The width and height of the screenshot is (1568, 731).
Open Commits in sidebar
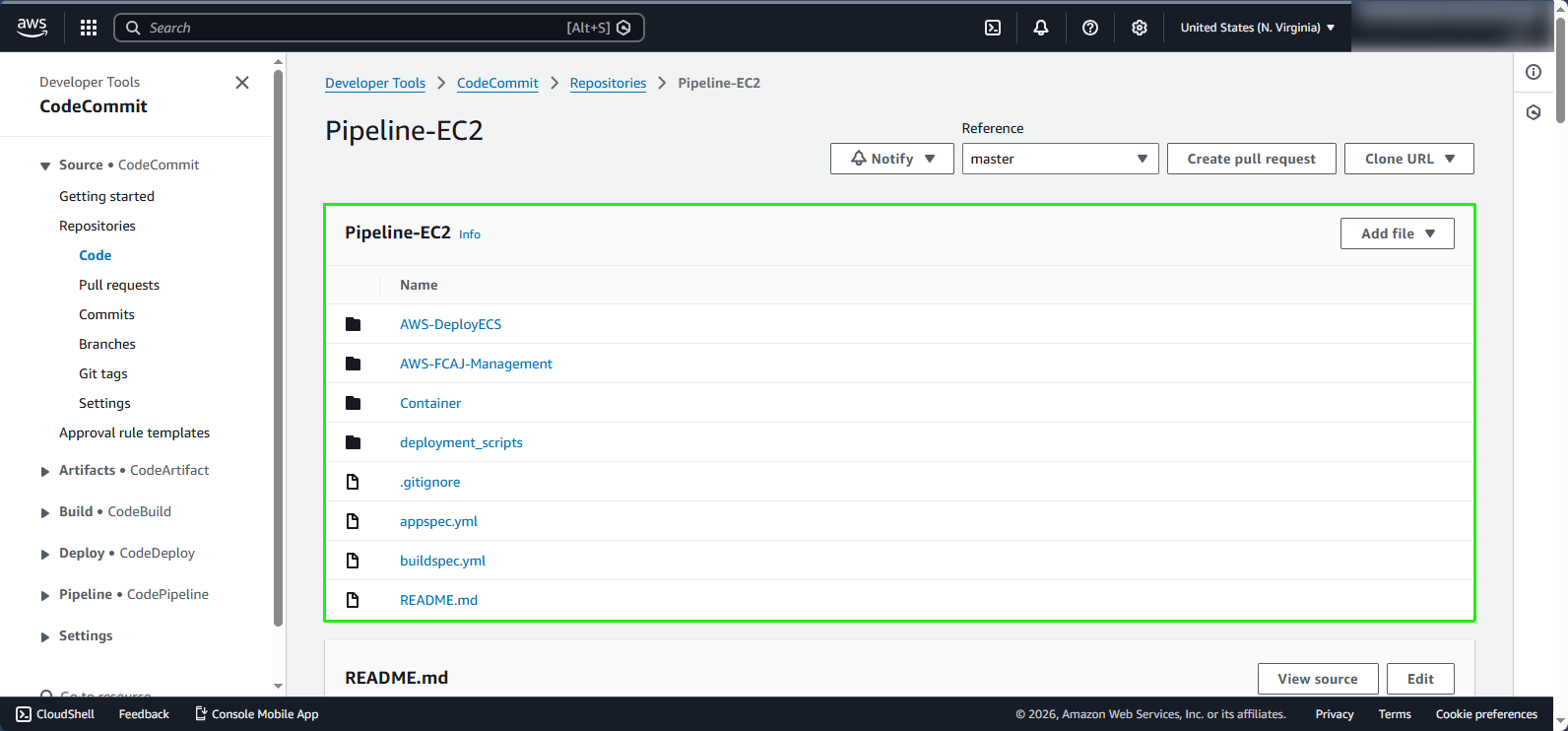click(x=106, y=314)
